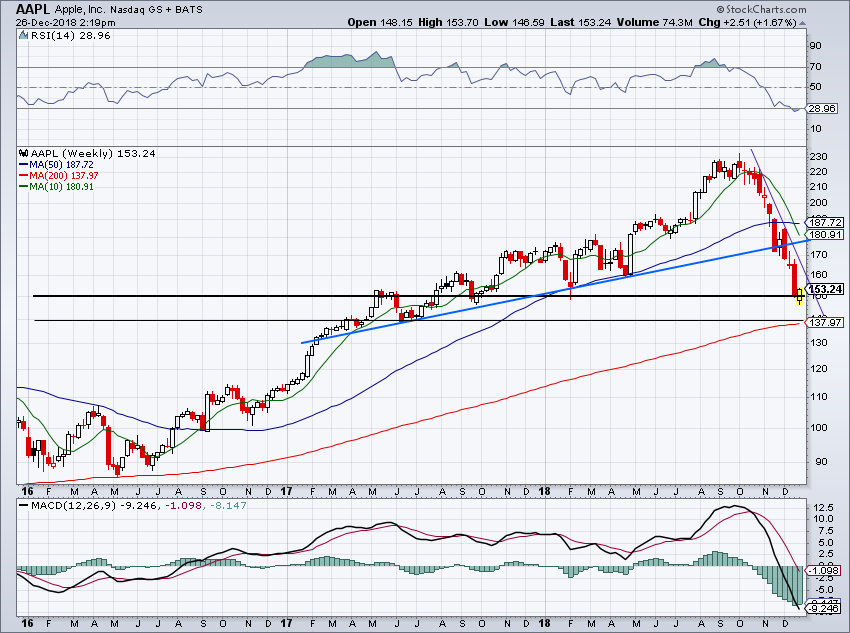
Task: Click the AAPL (Weekly) 153.24 legend
Action: pos(93,153)
